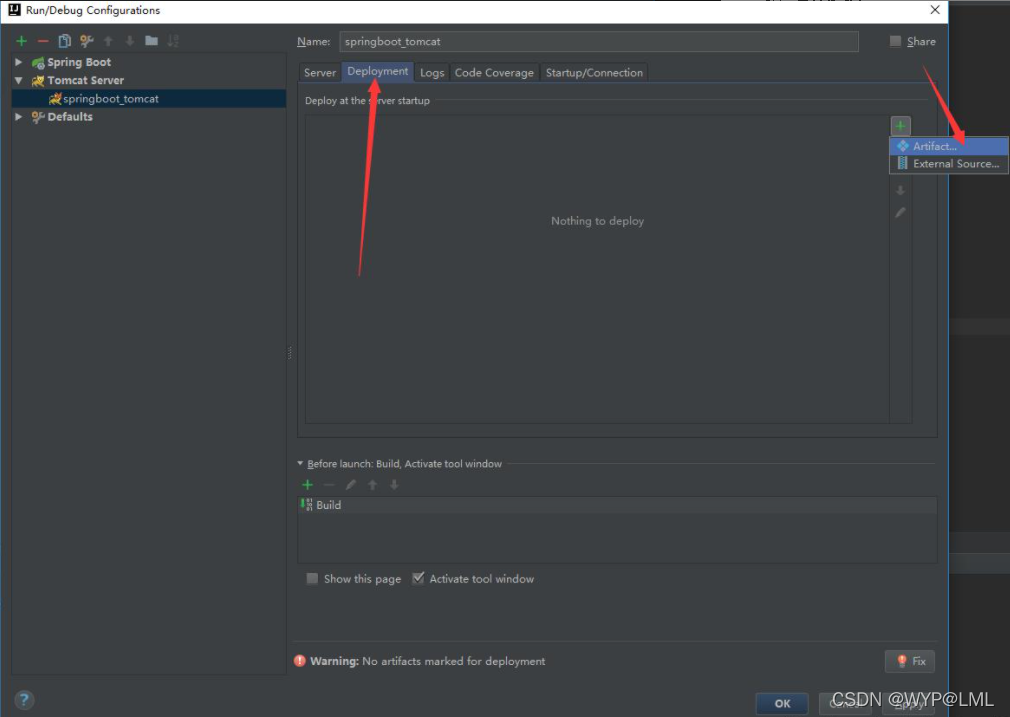The image size is (1010, 717).
Task: Create new folder icon in configurations toolbar
Action: (151, 41)
